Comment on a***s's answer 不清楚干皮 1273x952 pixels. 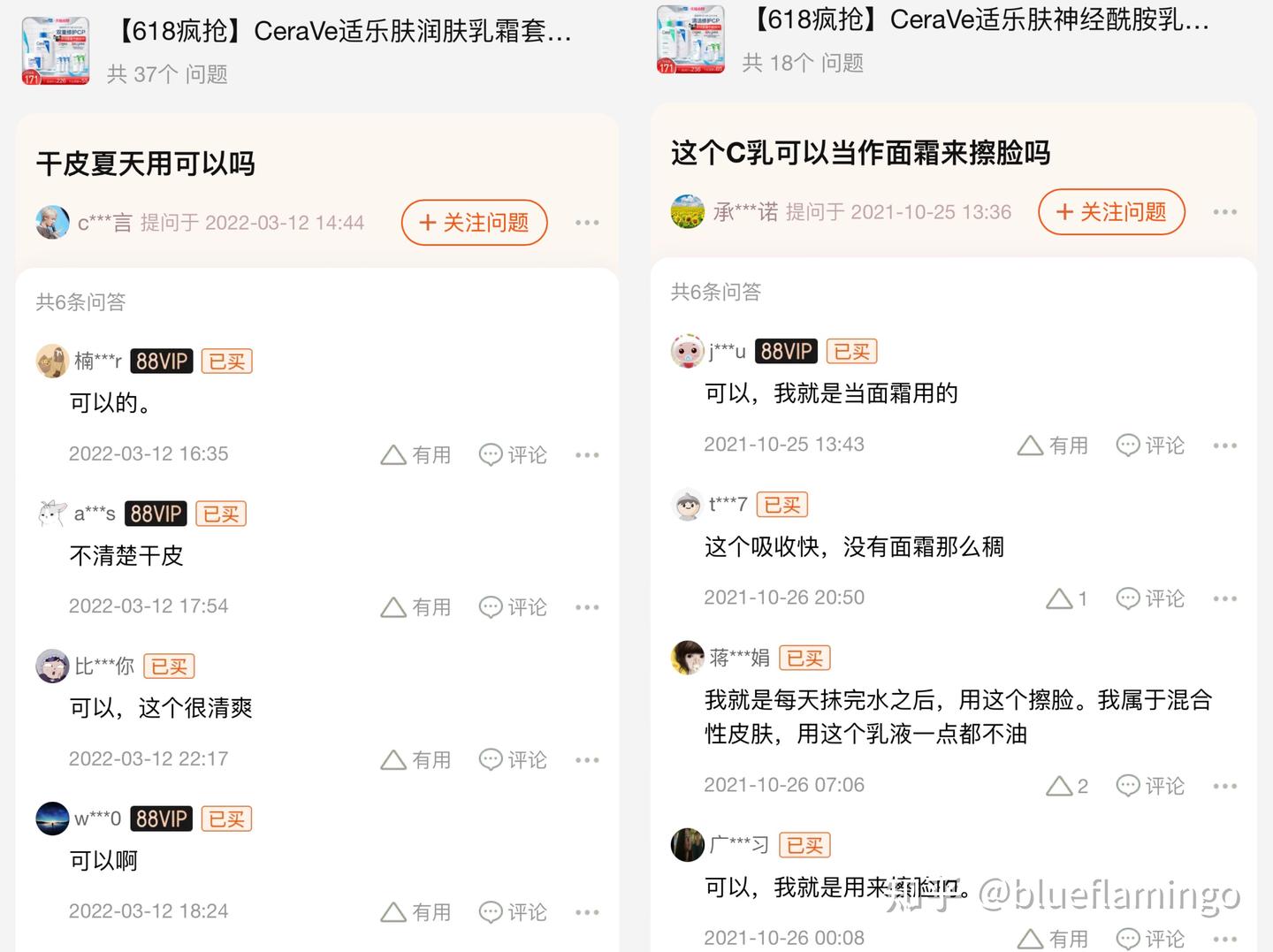coord(513,607)
